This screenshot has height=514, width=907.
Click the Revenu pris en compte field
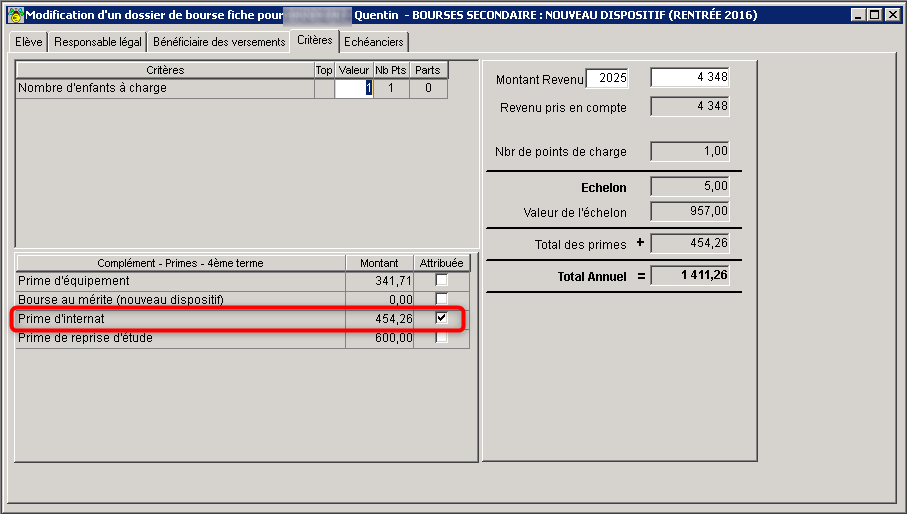[690, 106]
